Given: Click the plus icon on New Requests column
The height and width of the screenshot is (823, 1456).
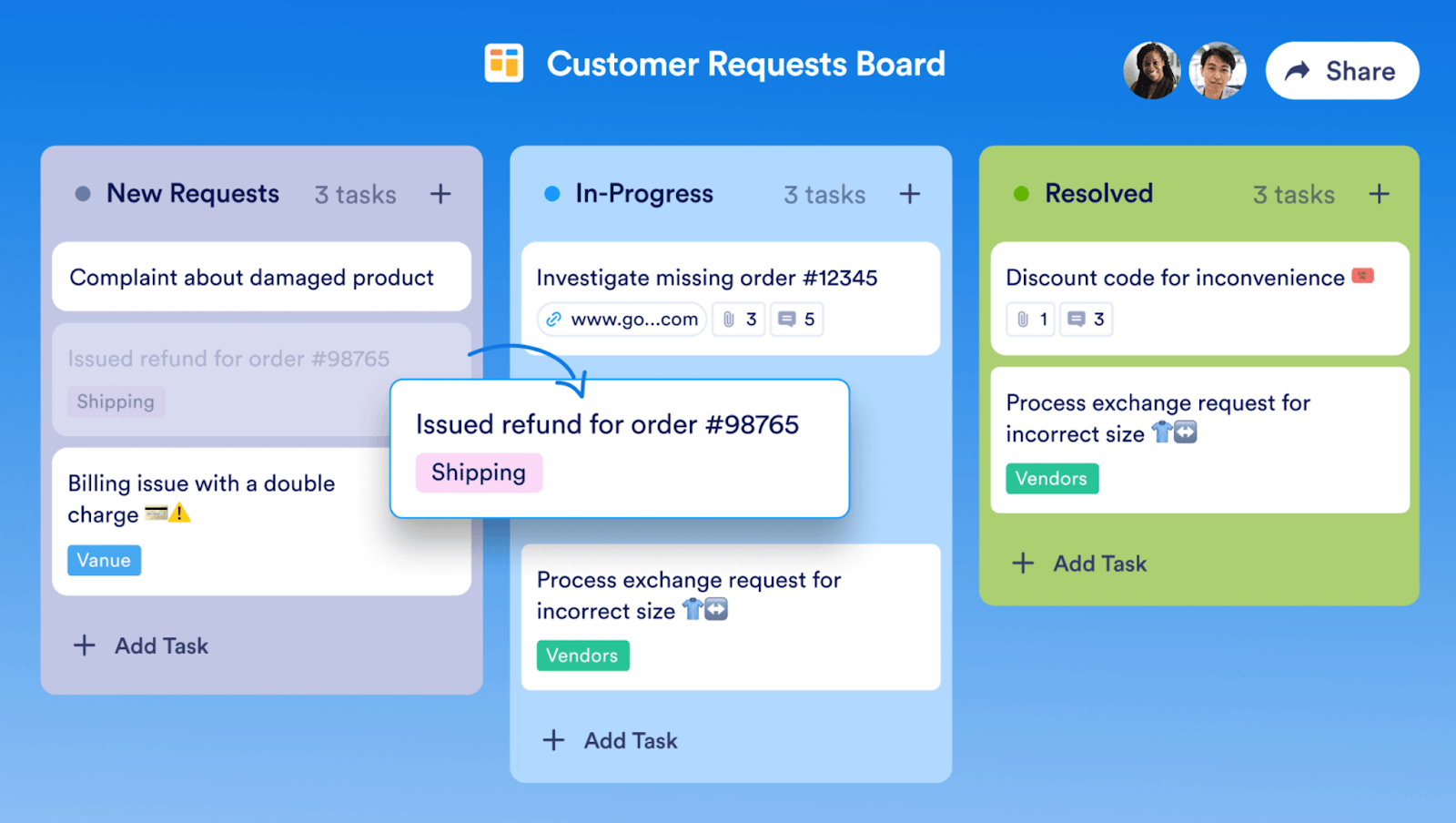Looking at the screenshot, I should (440, 193).
